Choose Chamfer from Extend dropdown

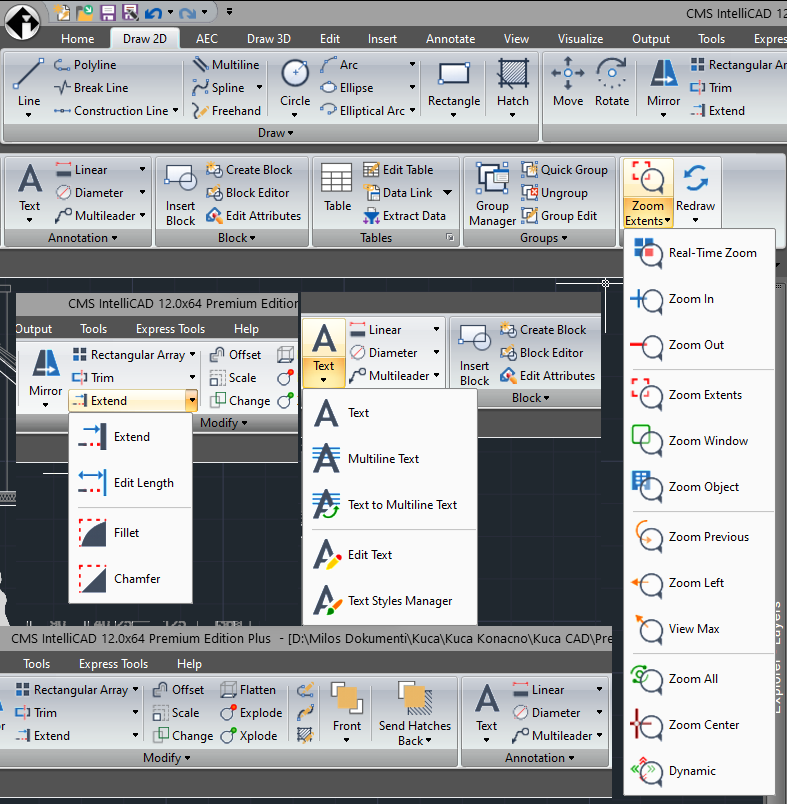coord(130,579)
